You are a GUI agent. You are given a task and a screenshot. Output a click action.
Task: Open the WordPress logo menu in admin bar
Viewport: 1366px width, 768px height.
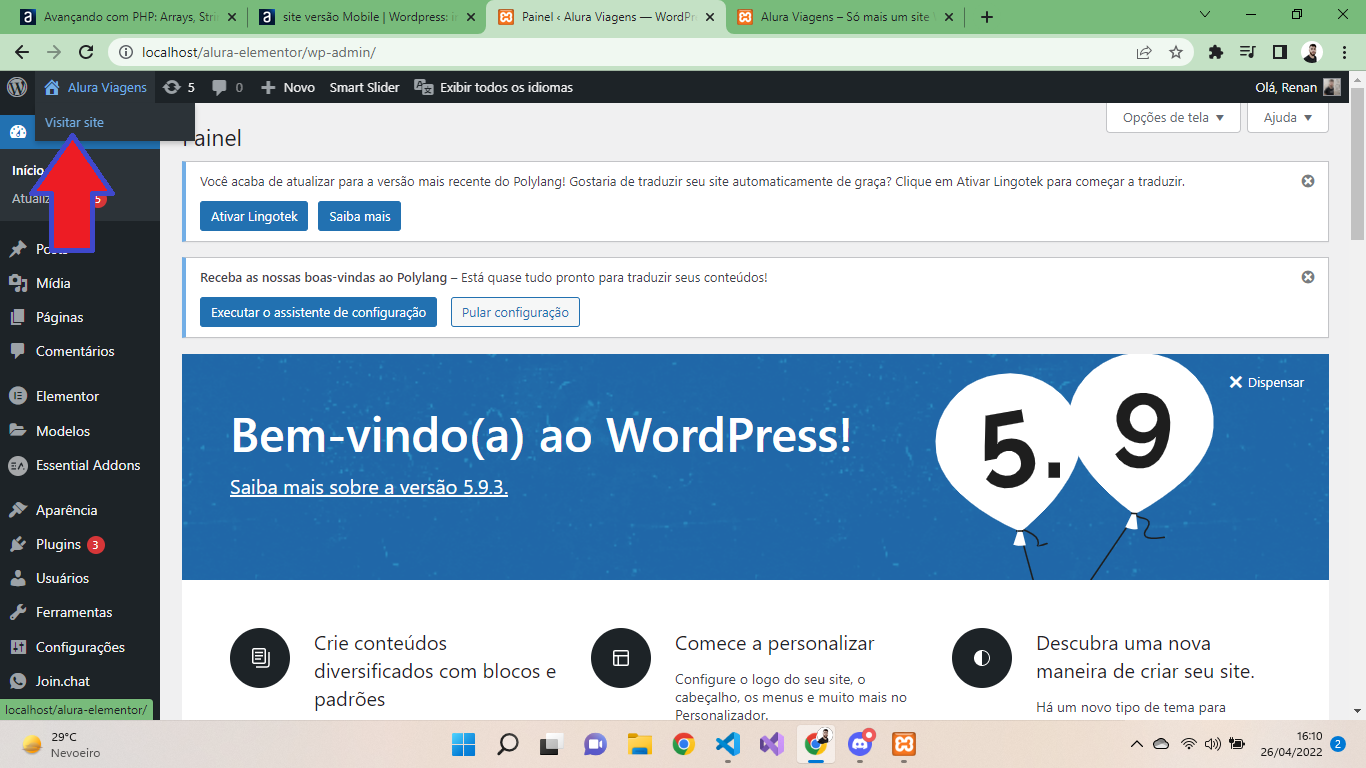pos(17,87)
